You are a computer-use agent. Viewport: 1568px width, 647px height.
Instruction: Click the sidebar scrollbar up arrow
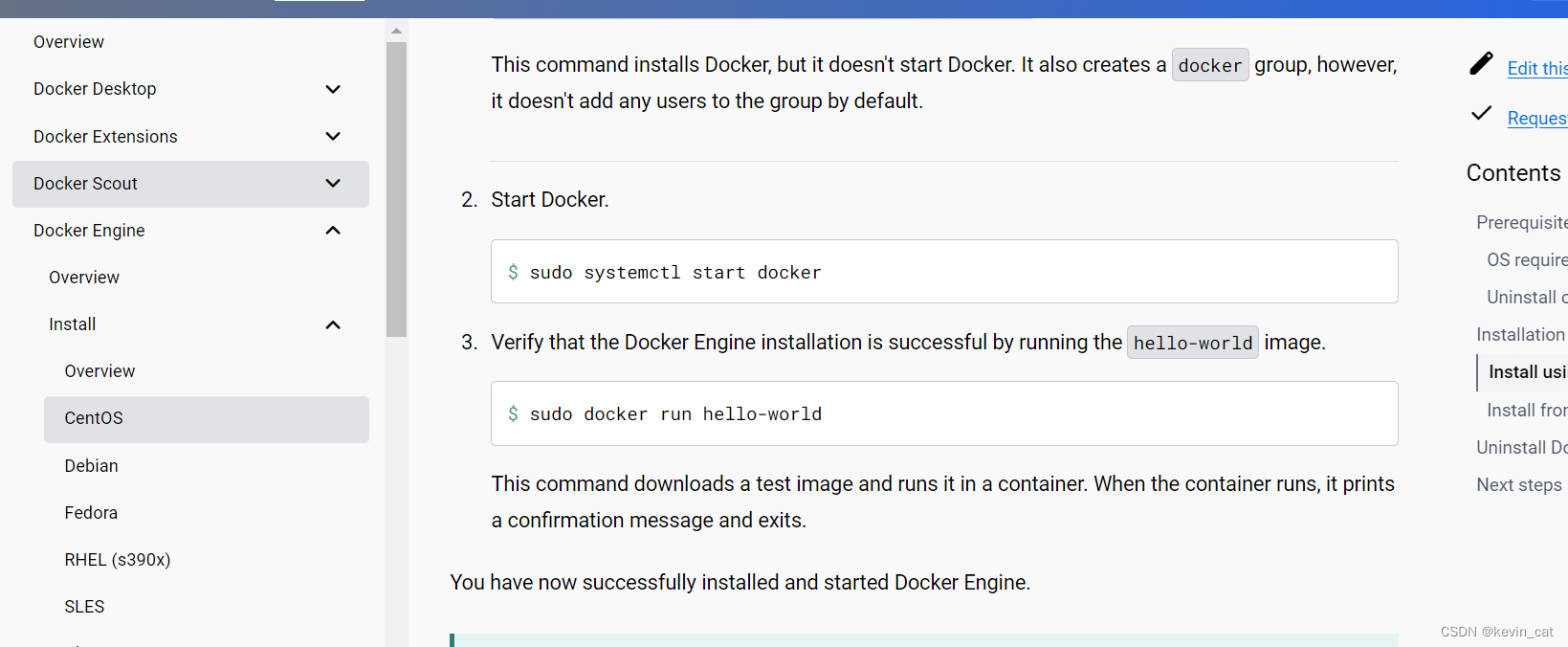(x=396, y=31)
